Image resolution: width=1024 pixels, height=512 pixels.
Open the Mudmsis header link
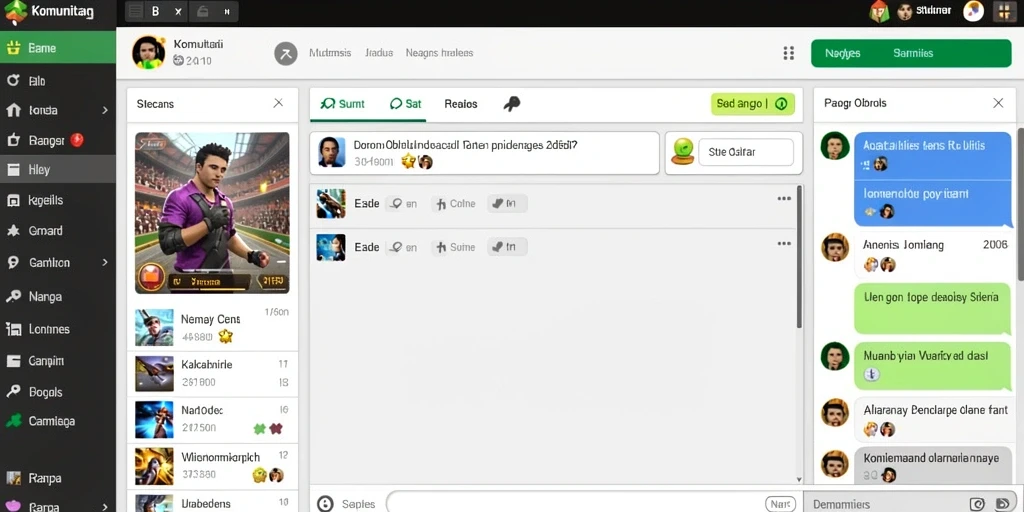coord(330,53)
